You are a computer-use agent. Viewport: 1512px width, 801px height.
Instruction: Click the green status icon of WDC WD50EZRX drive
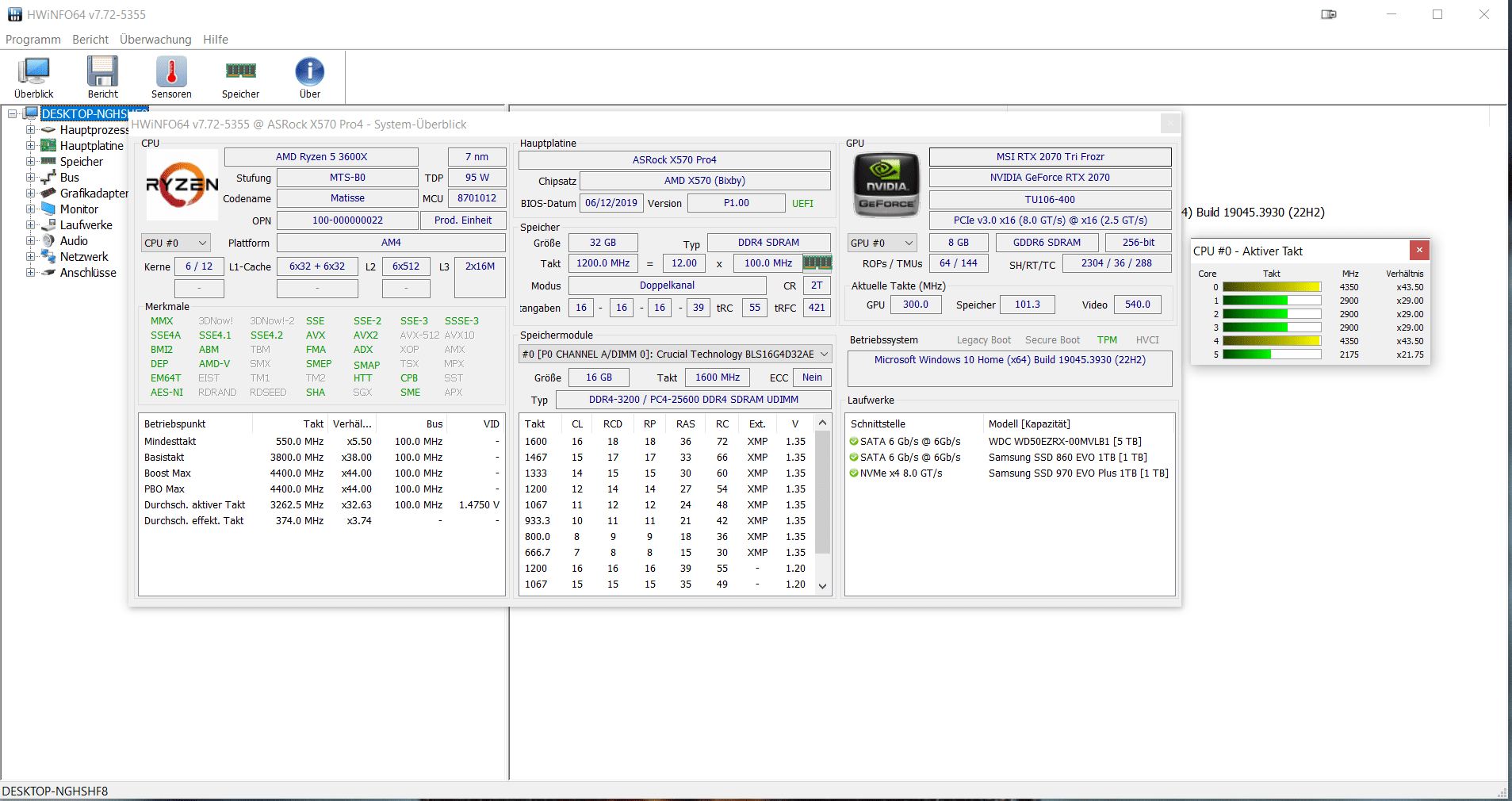click(854, 442)
